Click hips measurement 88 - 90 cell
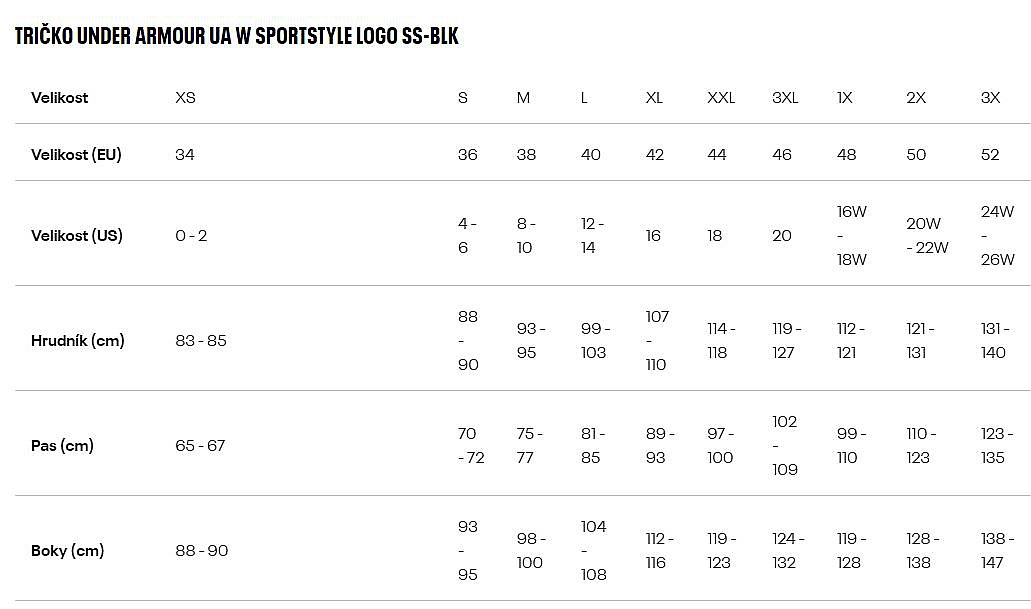The width and height of the screenshot is (1031, 609). point(202,551)
